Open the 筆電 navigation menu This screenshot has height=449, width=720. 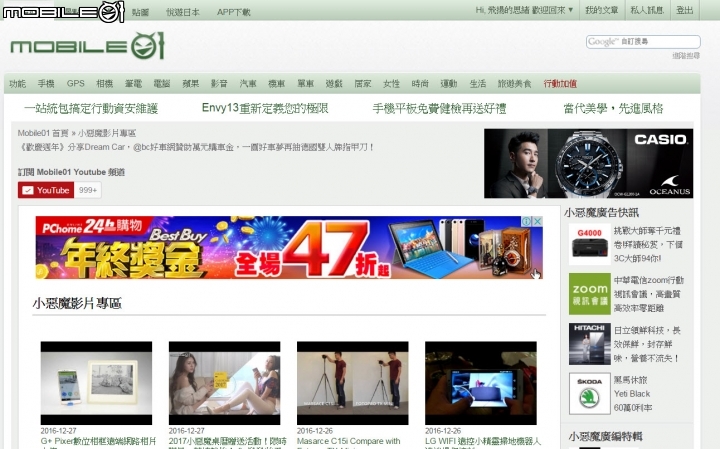pos(133,84)
